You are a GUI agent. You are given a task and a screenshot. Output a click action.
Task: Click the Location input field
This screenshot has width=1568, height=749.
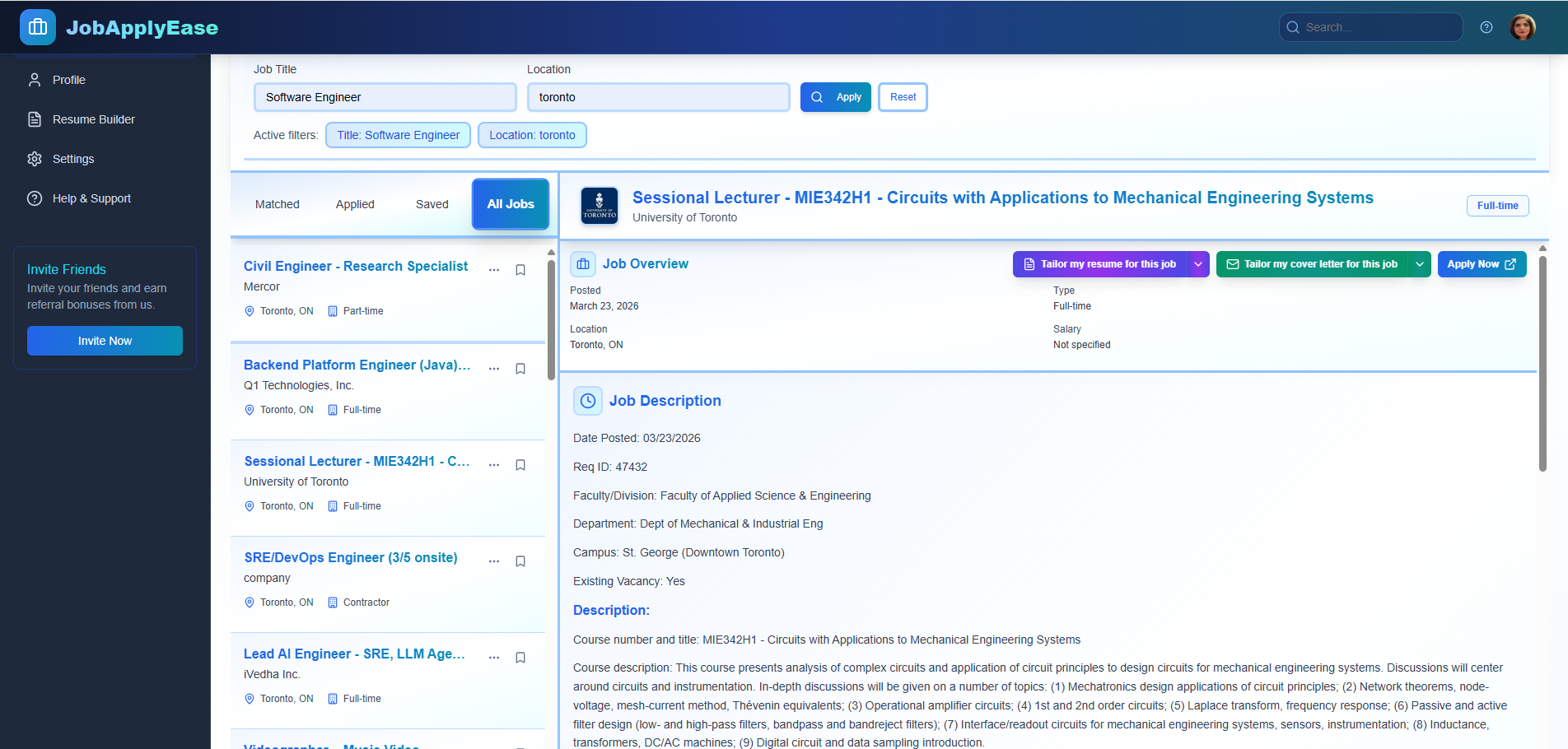tap(657, 97)
